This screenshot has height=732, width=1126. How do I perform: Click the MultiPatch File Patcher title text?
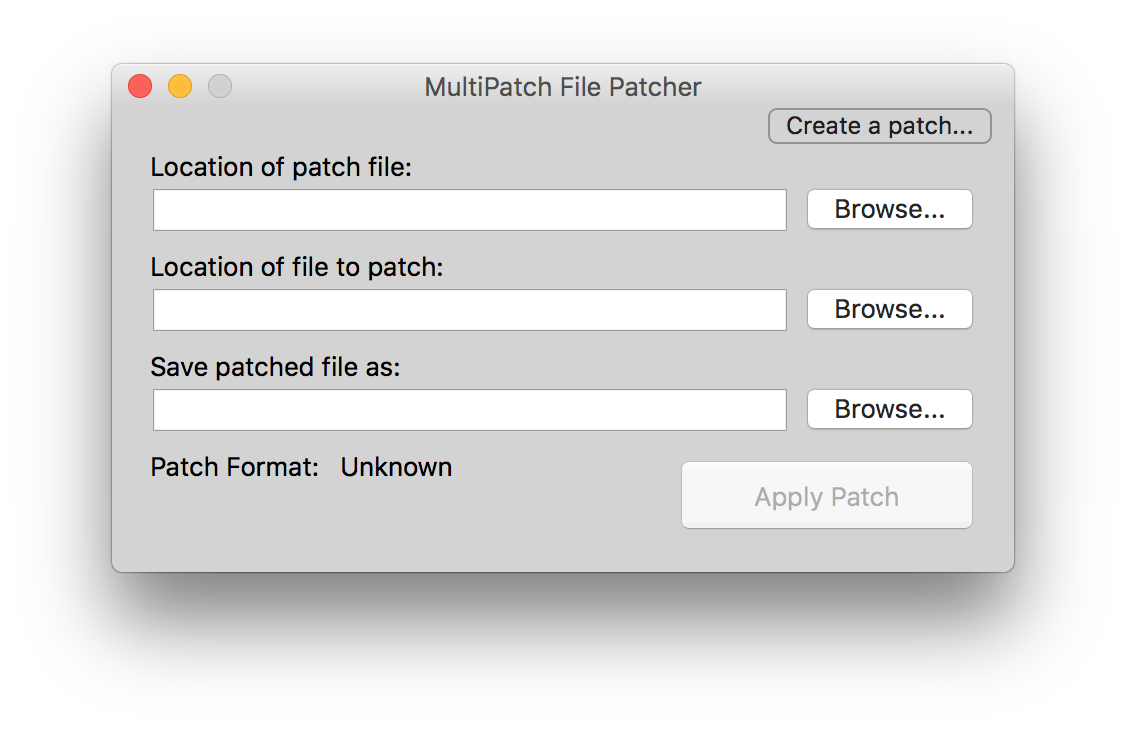[563, 87]
